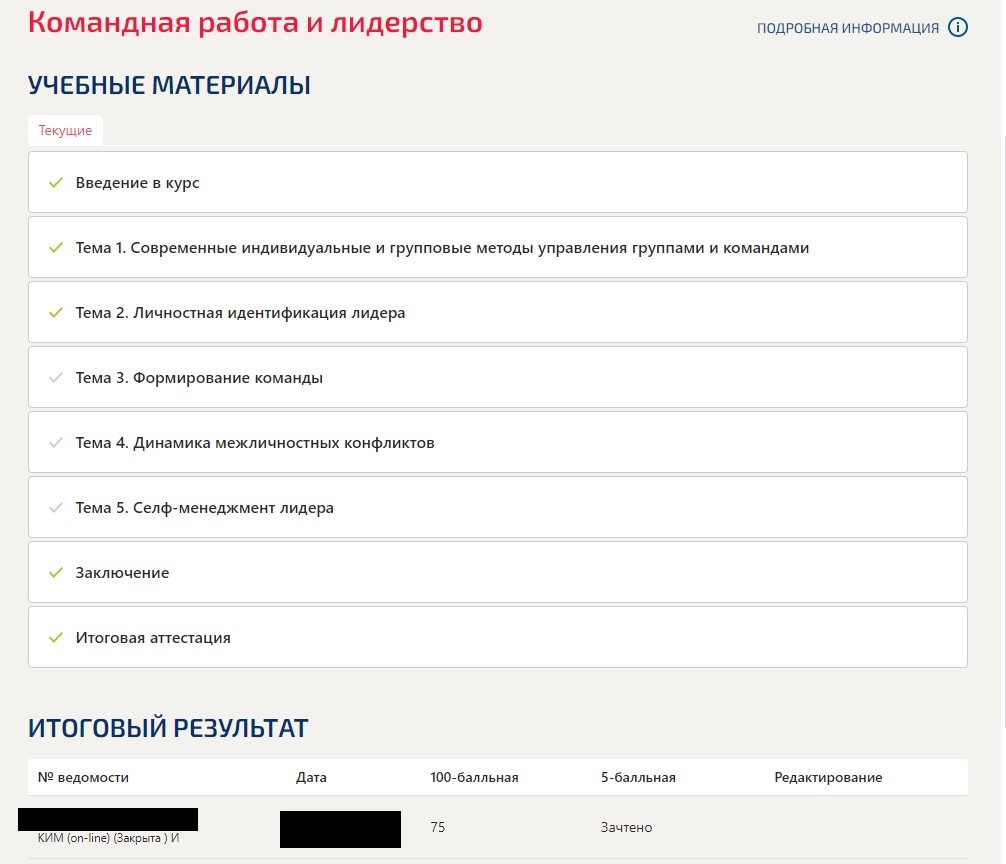Open Тема 5. Селф-менеджмент лидера title
Viewport: 1006px width, 864px height.
(x=205, y=508)
